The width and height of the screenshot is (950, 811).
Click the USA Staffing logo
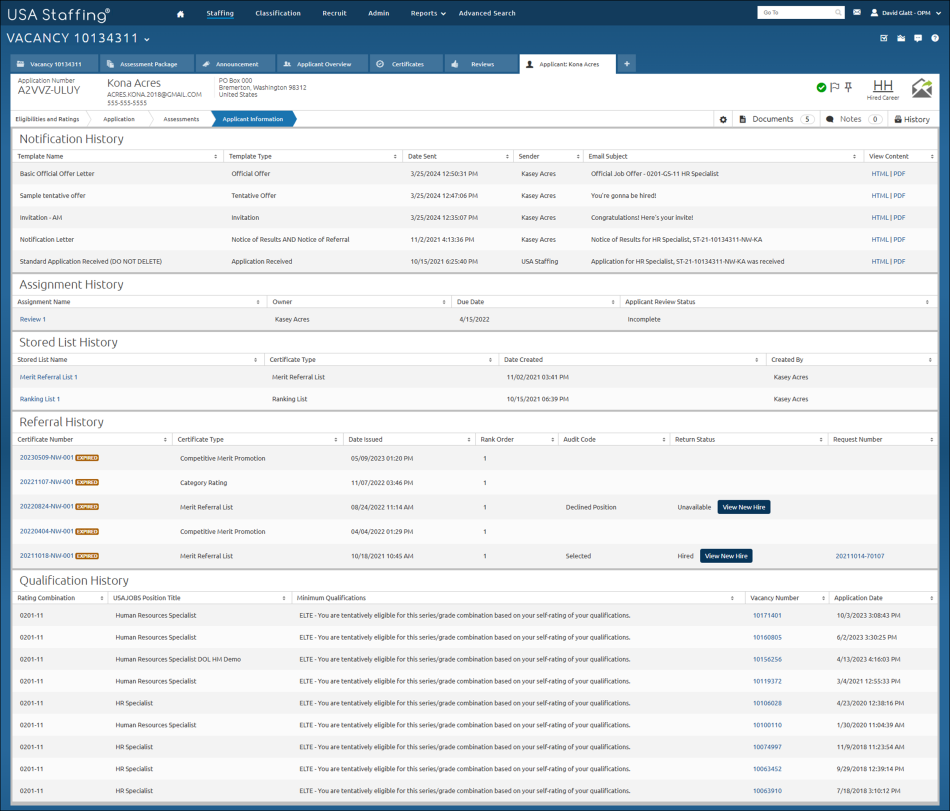coord(58,14)
